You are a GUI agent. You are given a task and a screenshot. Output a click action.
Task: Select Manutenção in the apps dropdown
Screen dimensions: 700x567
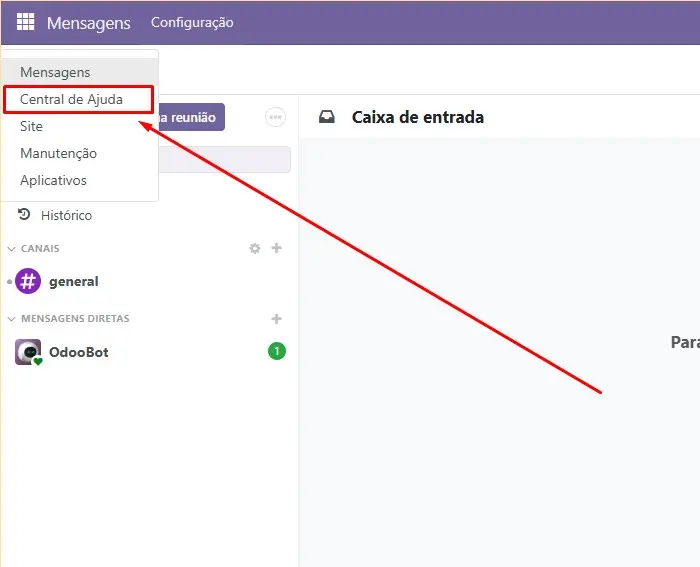point(58,154)
